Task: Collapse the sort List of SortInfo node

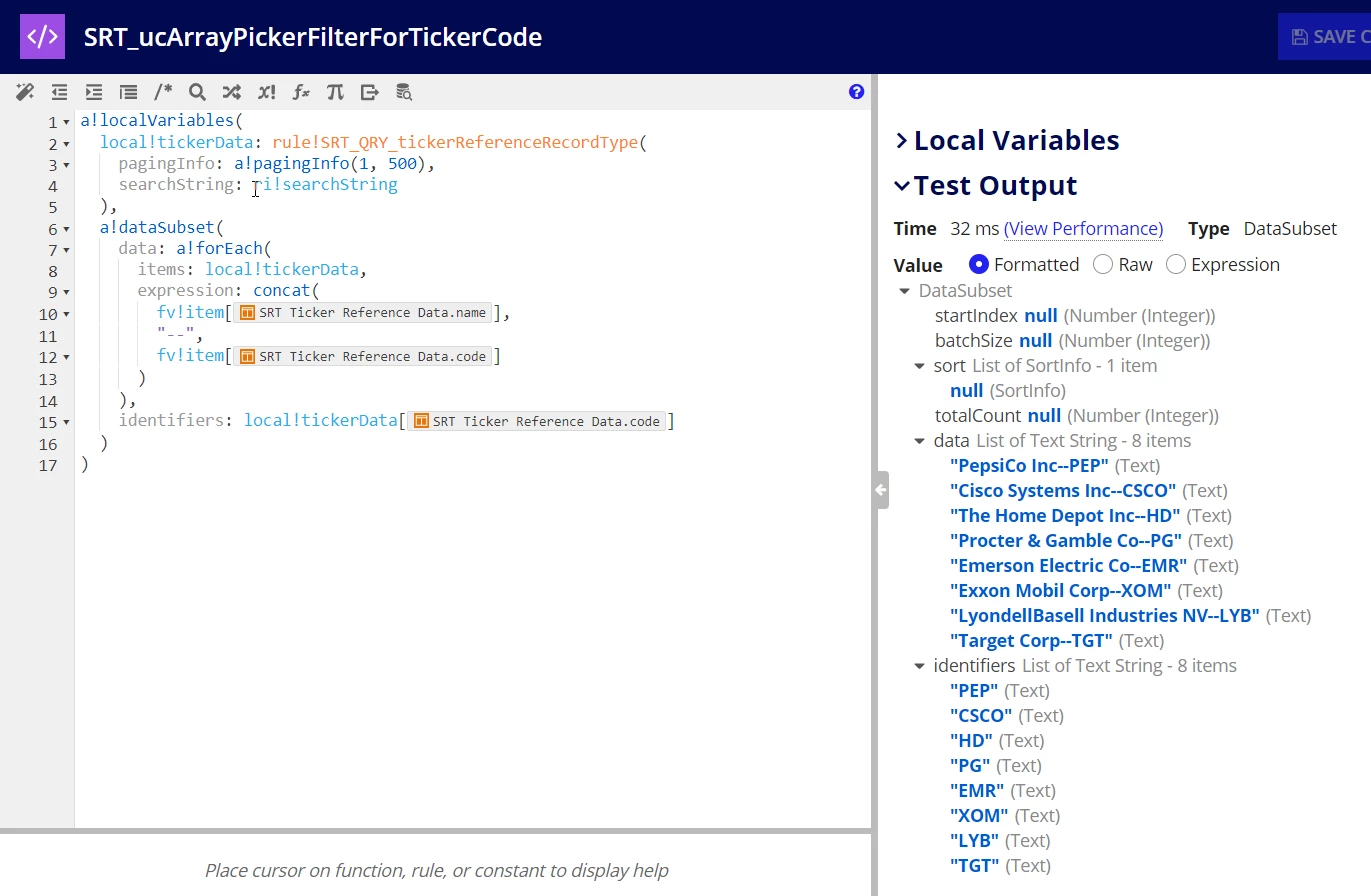Action: click(920, 366)
